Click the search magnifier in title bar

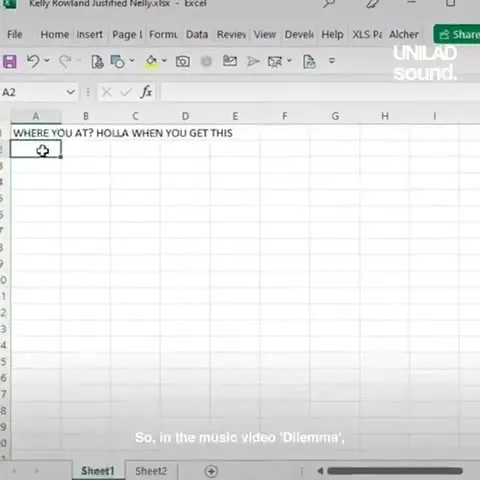pos(329,4)
